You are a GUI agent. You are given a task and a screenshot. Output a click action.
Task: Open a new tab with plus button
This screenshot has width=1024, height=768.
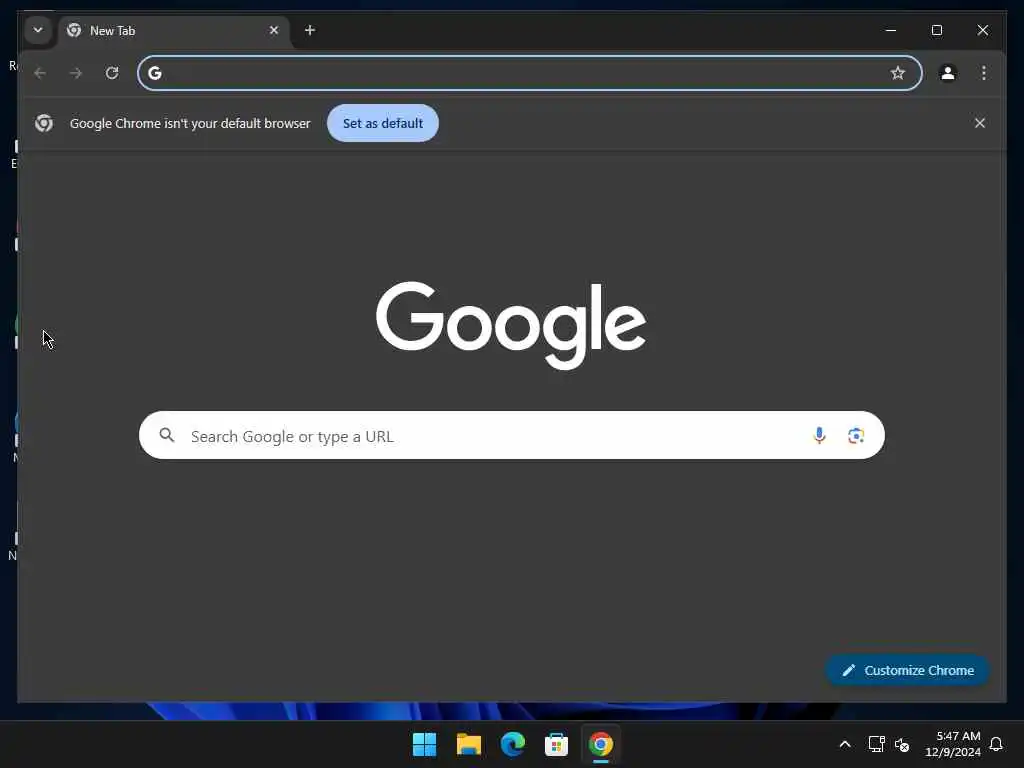click(310, 30)
